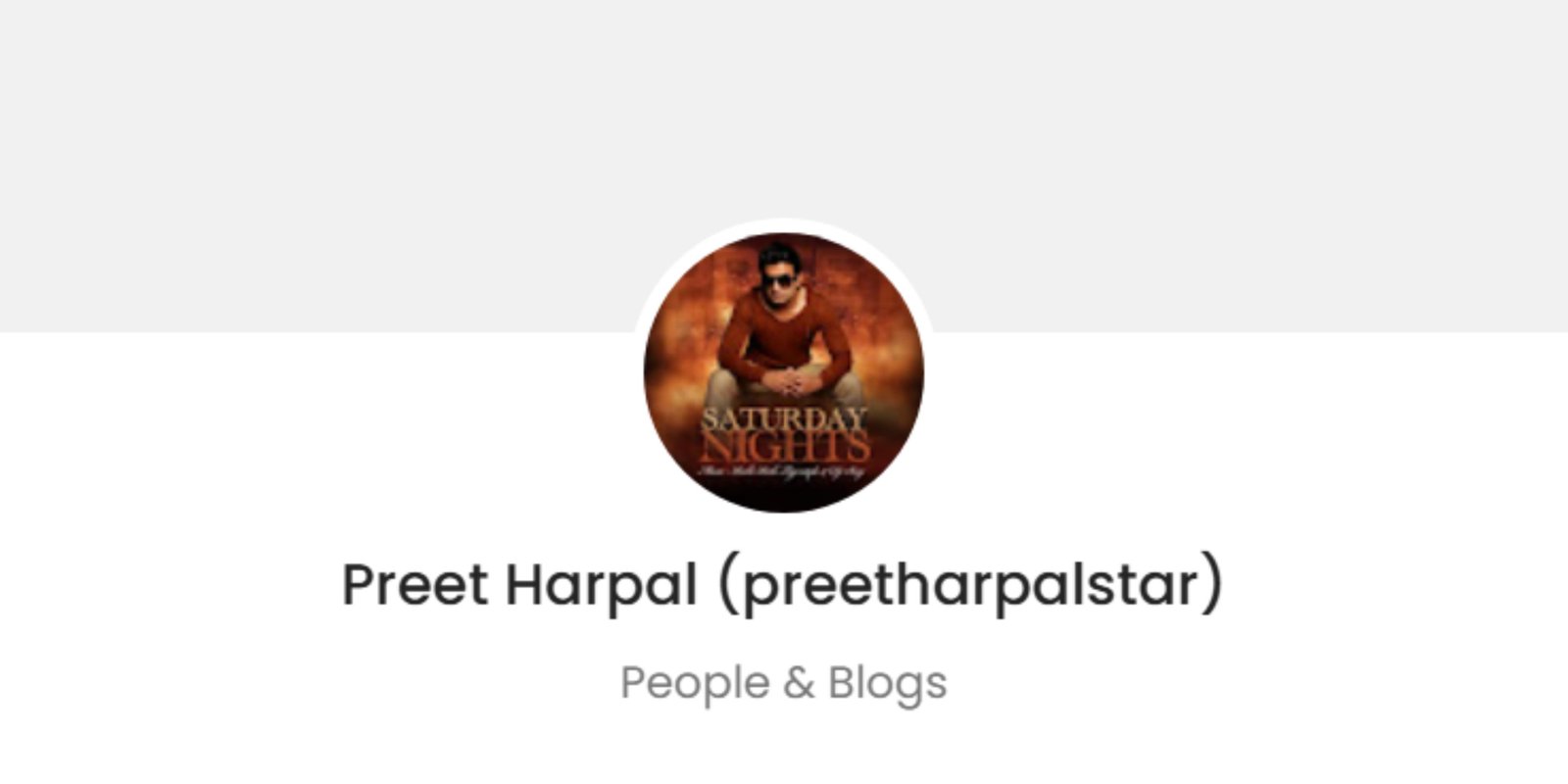Click the closing parenthesis after preetharpalstar

tap(1212, 585)
